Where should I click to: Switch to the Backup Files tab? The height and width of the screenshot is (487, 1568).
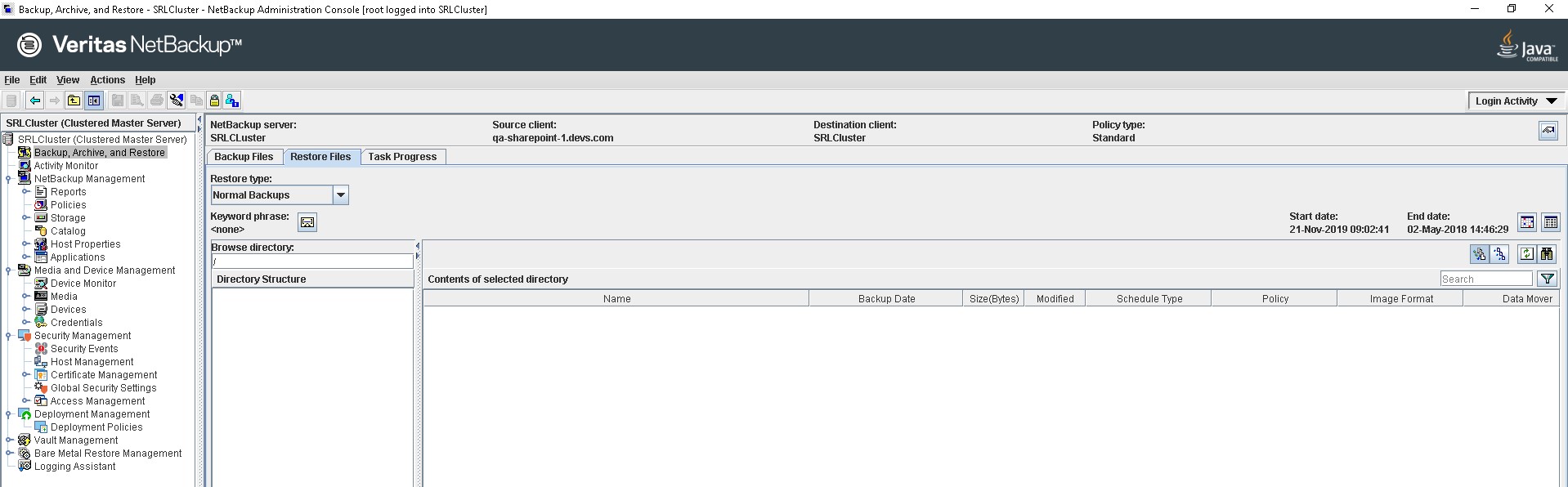(244, 157)
